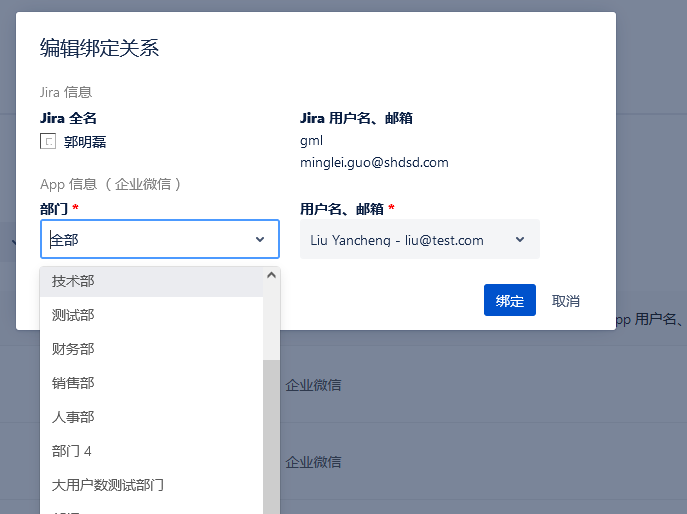
Task: Click the 取消 button to cancel
Action: (x=566, y=301)
